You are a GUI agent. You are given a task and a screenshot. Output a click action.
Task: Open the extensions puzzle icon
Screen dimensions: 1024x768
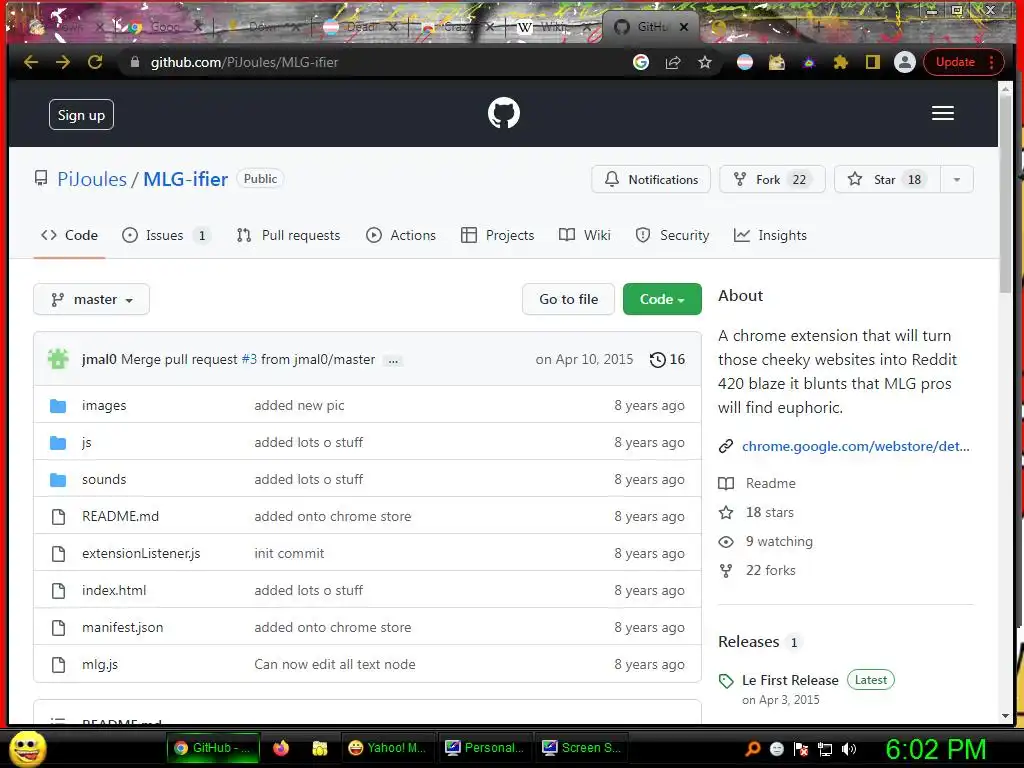point(840,62)
